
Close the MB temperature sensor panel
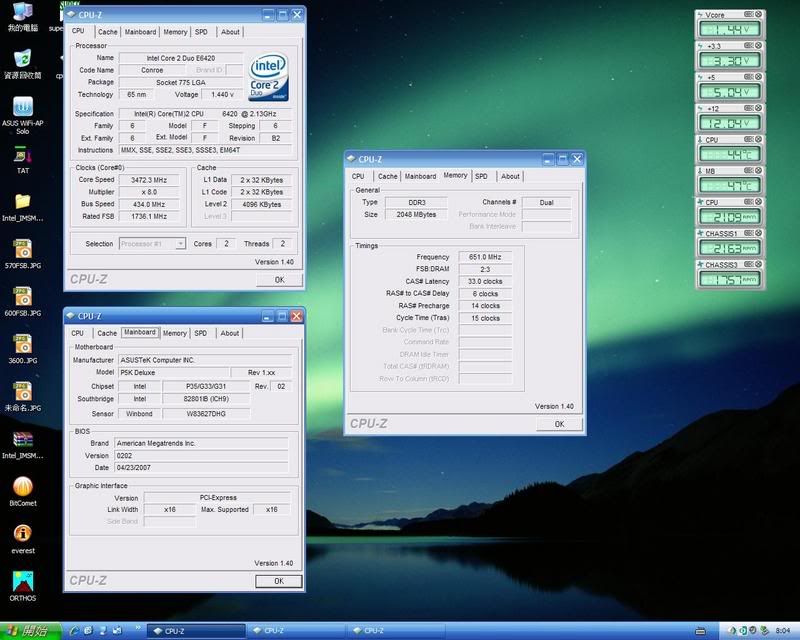758,170
